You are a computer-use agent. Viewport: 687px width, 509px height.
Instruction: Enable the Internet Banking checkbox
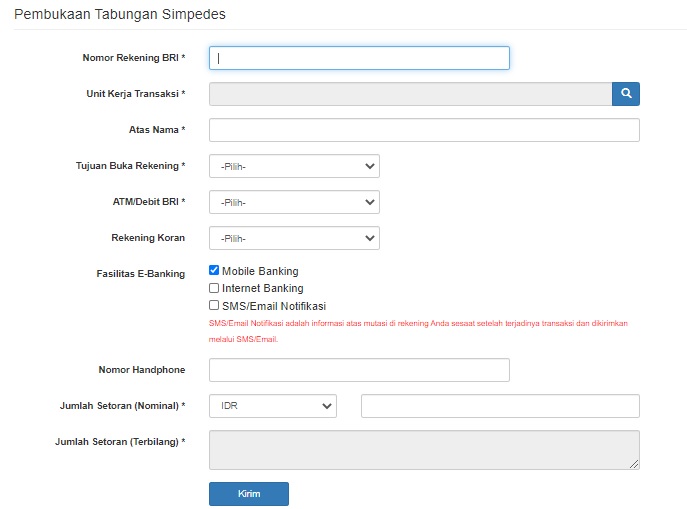(214, 288)
